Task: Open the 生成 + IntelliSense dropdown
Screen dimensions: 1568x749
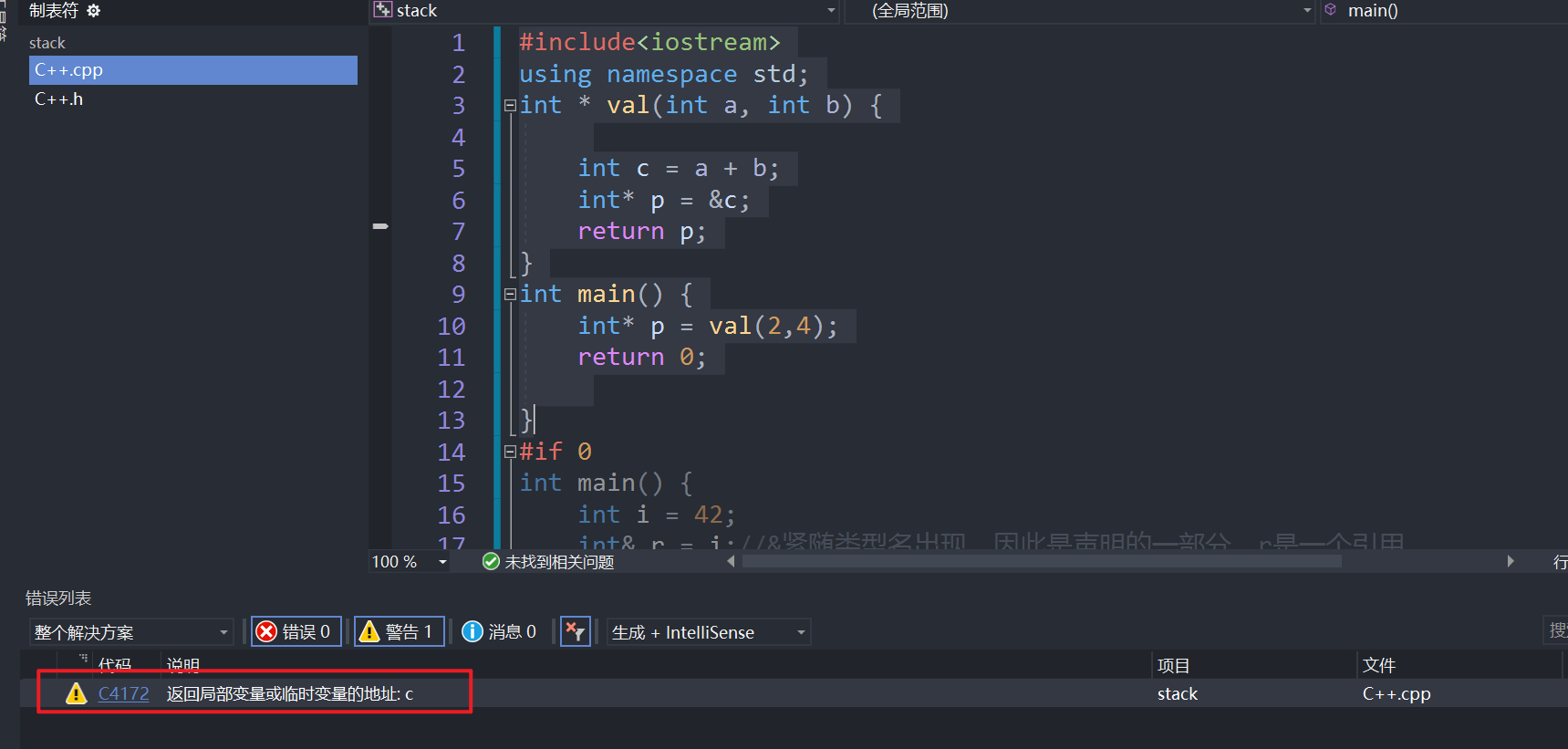Action: tap(709, 632)
